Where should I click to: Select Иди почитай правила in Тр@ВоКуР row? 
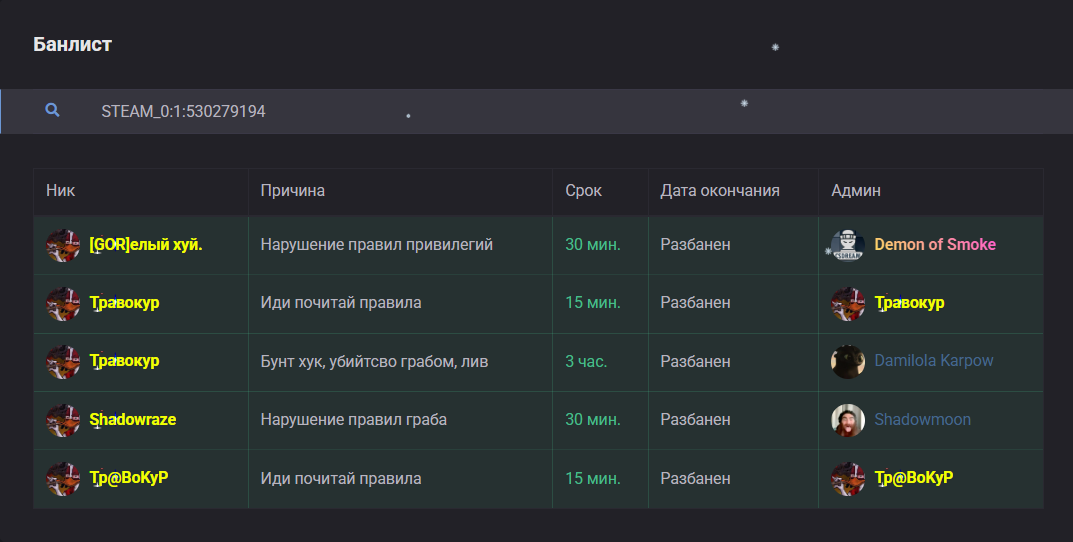(x=341, y=478)
